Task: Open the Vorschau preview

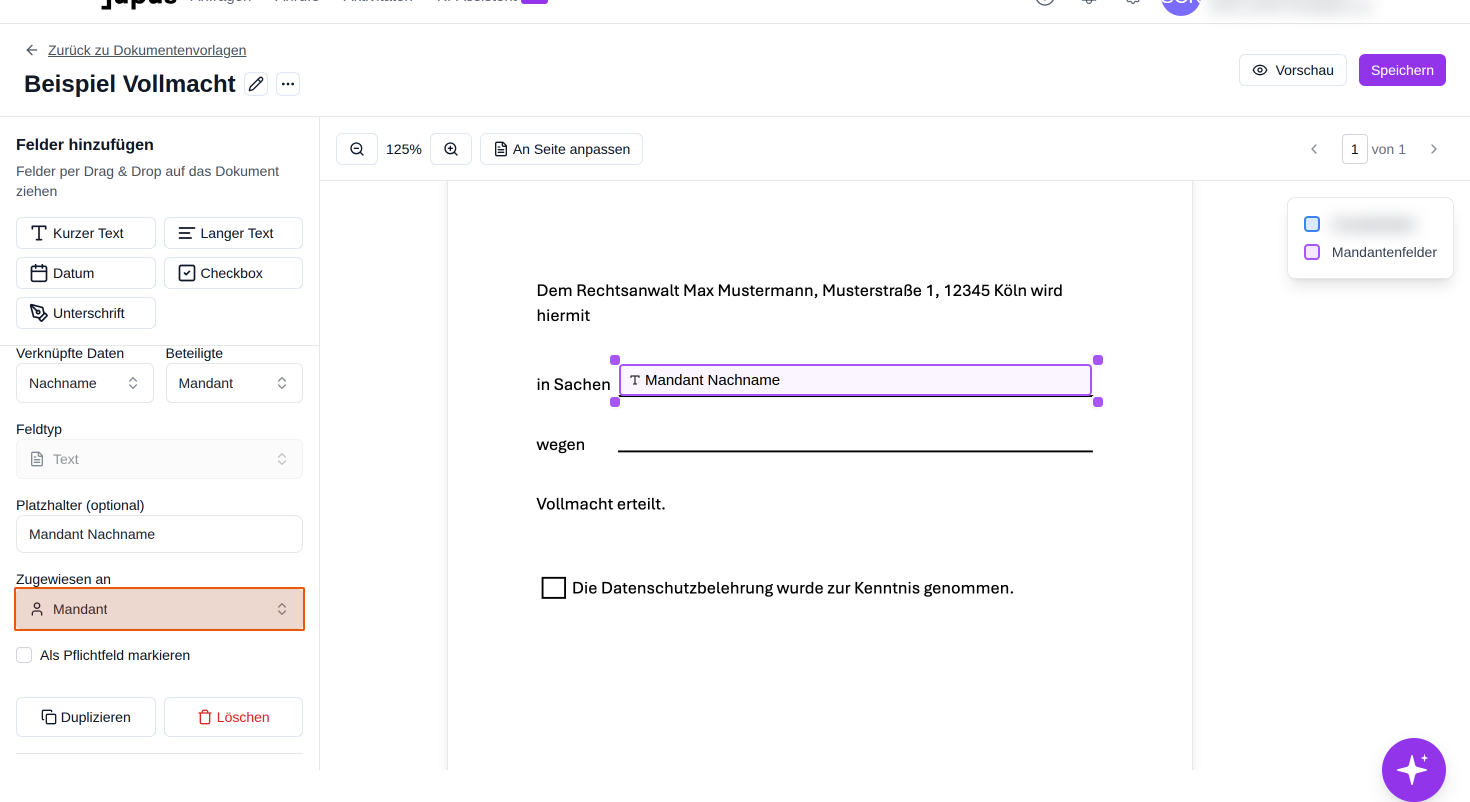Action: (x=1293, y=70)
